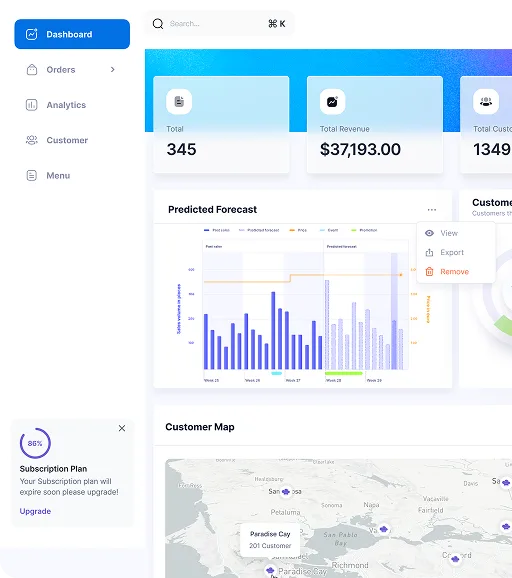Click the Analytics bar chart icon

[x=31, y=105]
